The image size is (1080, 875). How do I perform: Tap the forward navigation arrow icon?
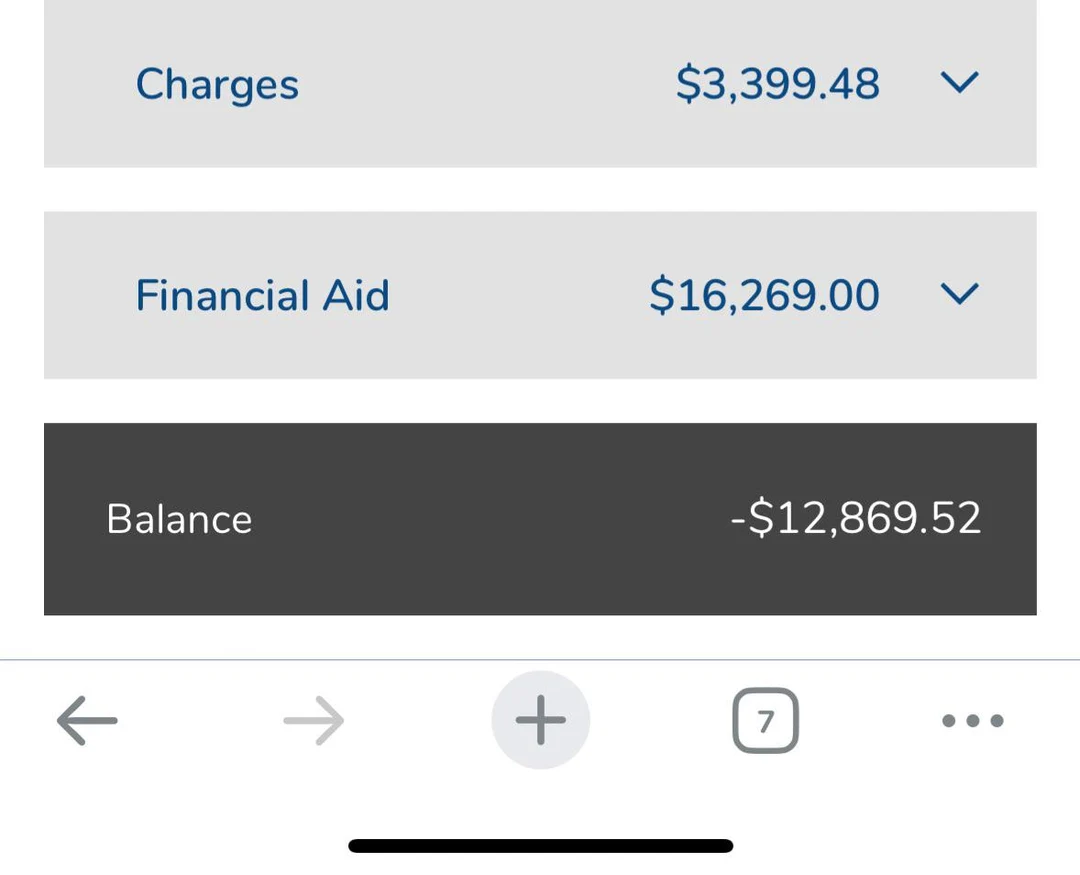point(313,720)
